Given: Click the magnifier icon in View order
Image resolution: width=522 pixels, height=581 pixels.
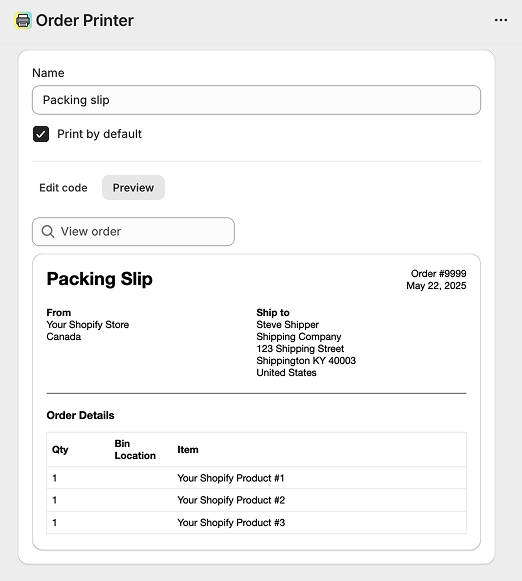Looking at the screenshot, I should (x=48, y=232).
